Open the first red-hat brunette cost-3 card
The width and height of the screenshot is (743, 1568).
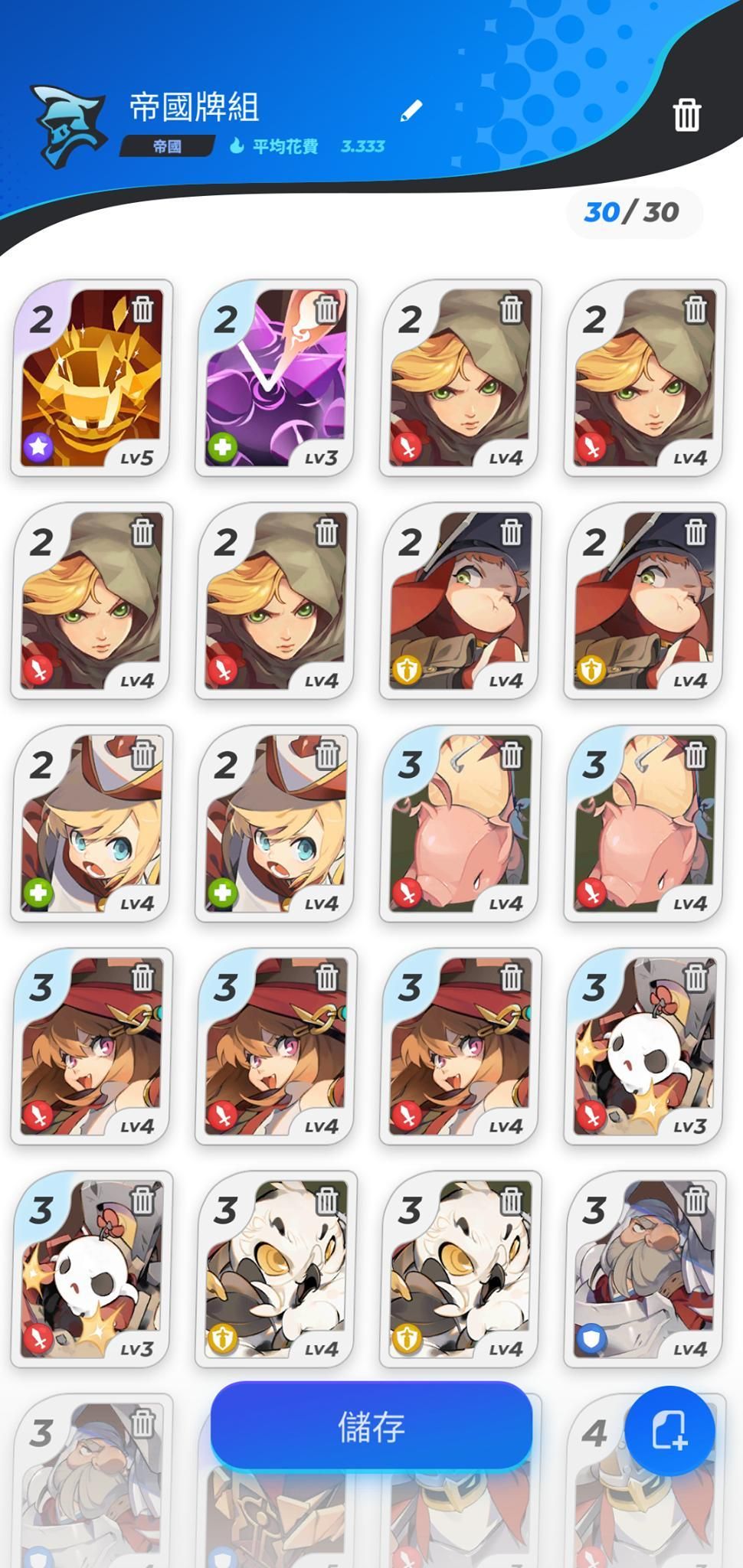click(90, 1047)
